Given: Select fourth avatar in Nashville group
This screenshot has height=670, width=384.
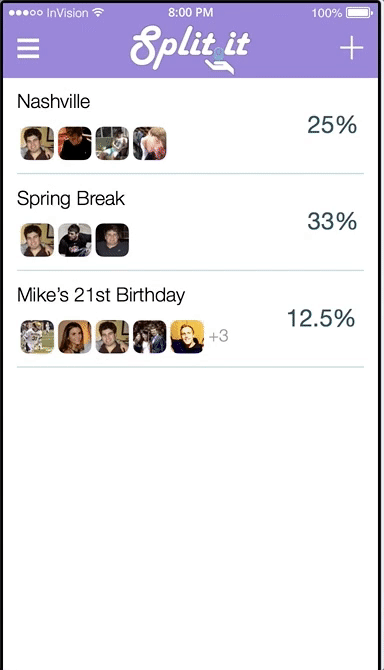Looking at the screenshot, I should click(149, 144).
